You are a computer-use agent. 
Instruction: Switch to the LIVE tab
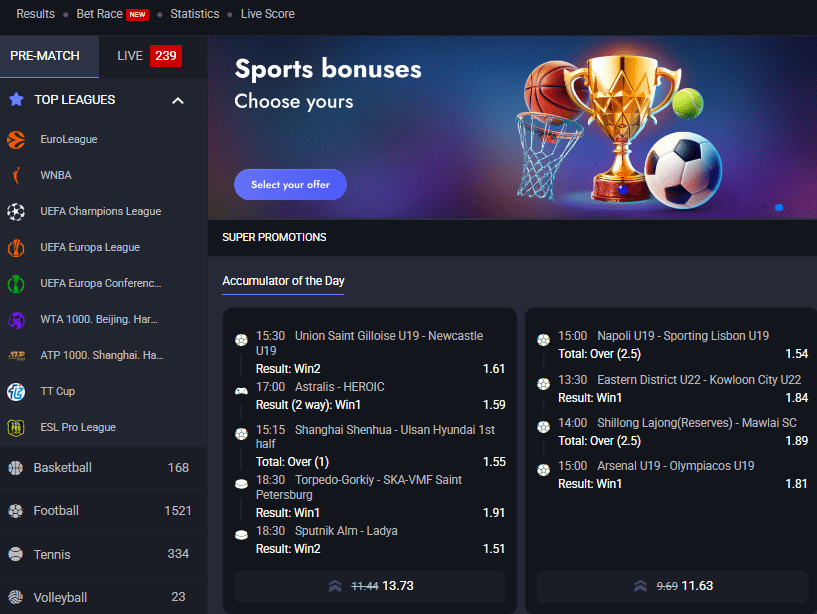click(149, 56)
